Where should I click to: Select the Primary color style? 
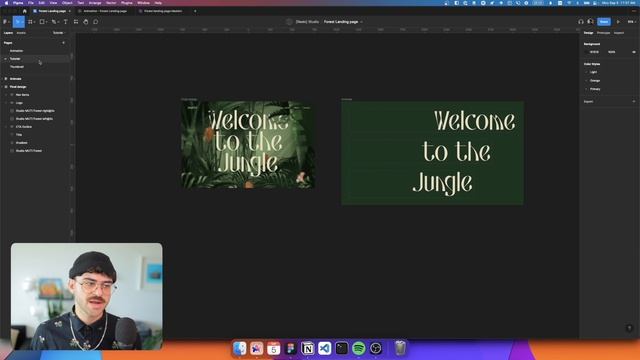[595, 89]
